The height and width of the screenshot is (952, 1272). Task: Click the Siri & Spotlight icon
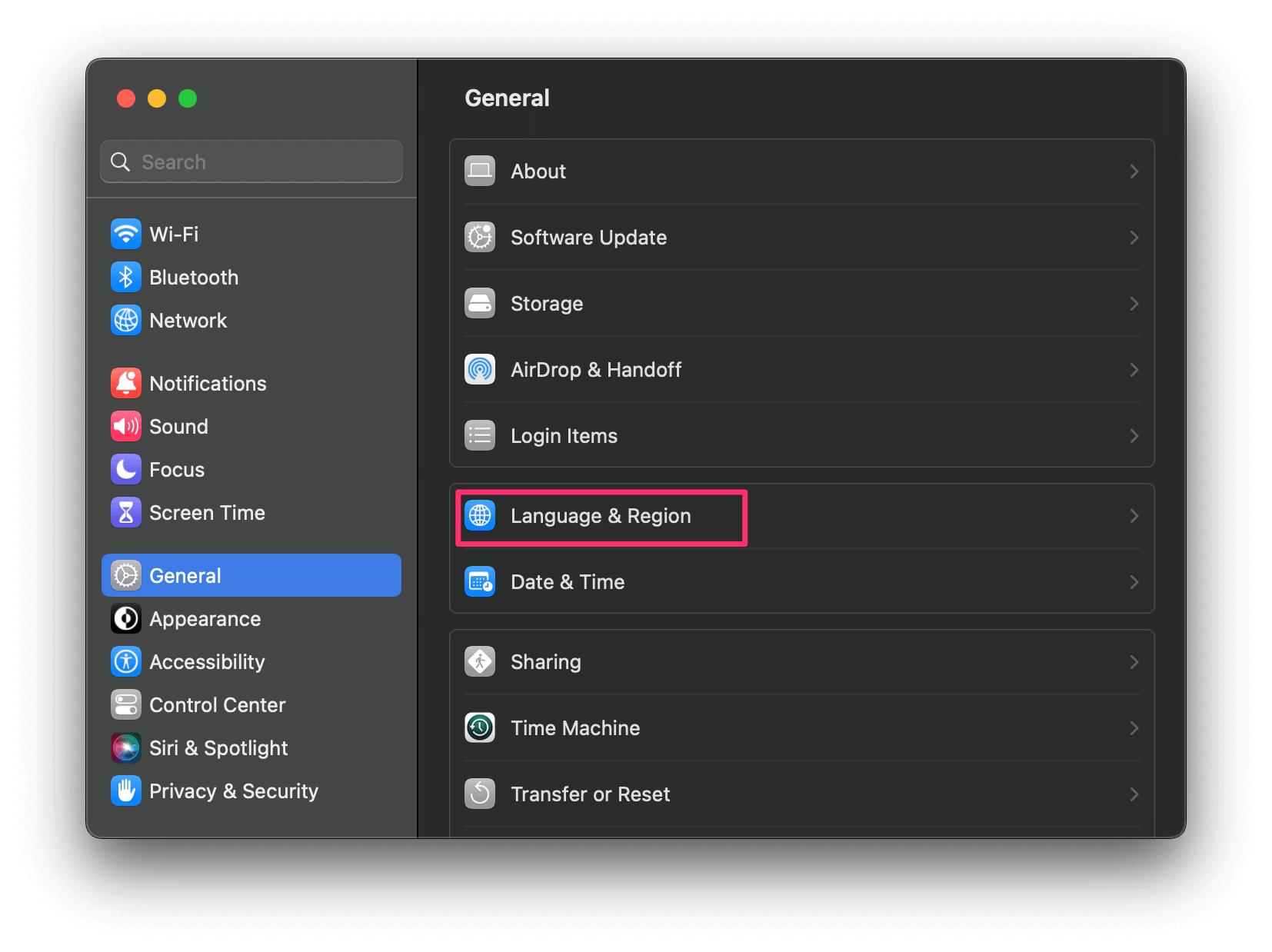tap(126, 747)
